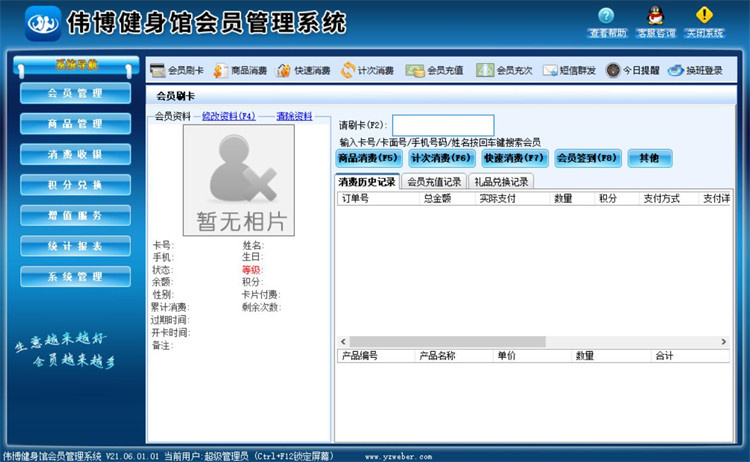Click the 会员签到(F8) button
The width and height of the screenshot is (750, 462).
tap(588, 158)
